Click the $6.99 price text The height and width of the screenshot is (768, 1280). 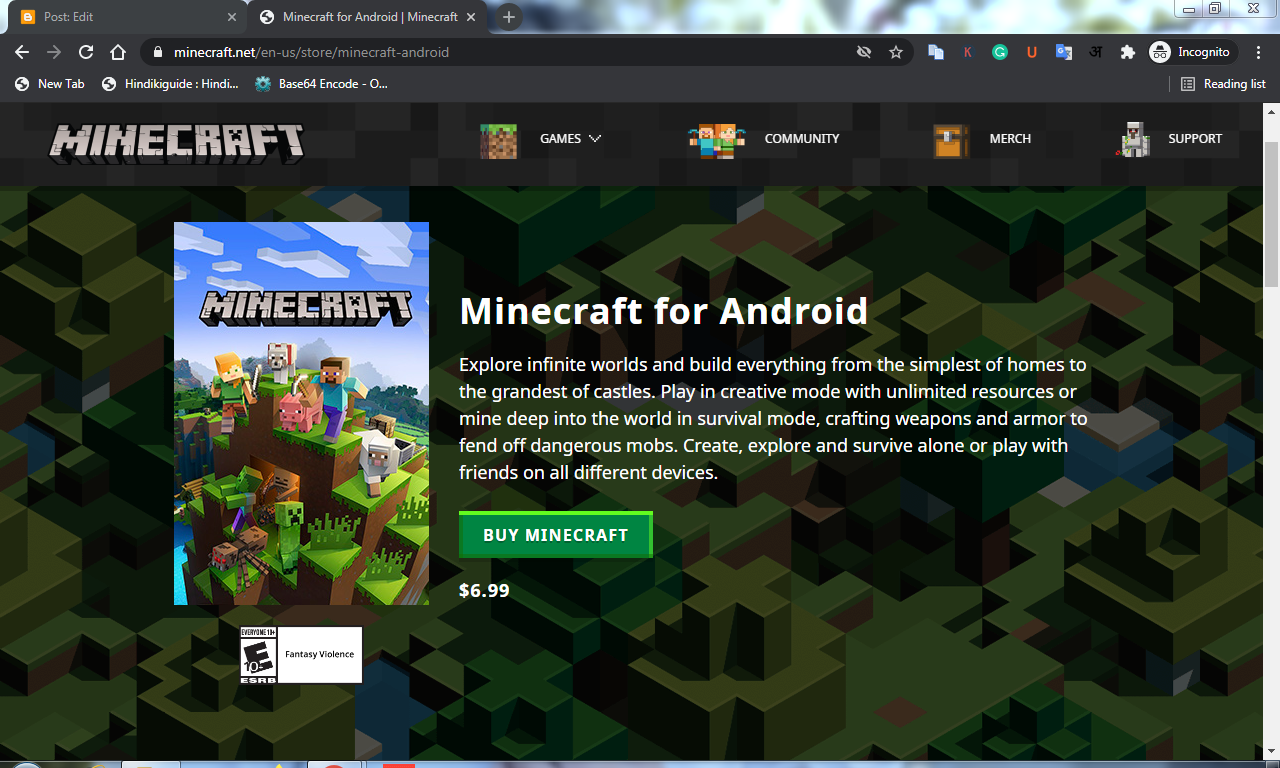(484, 591)
